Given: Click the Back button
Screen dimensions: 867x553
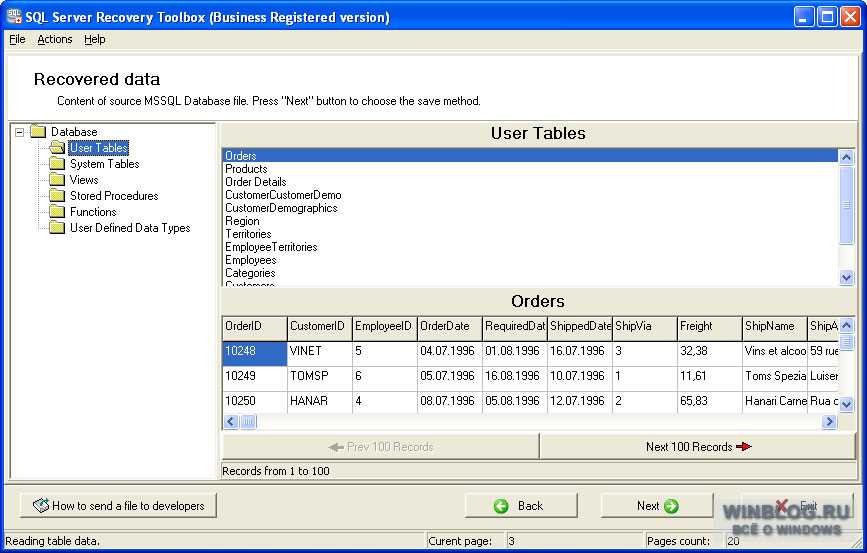Looking at the screenshot, I should click(521, 505).
